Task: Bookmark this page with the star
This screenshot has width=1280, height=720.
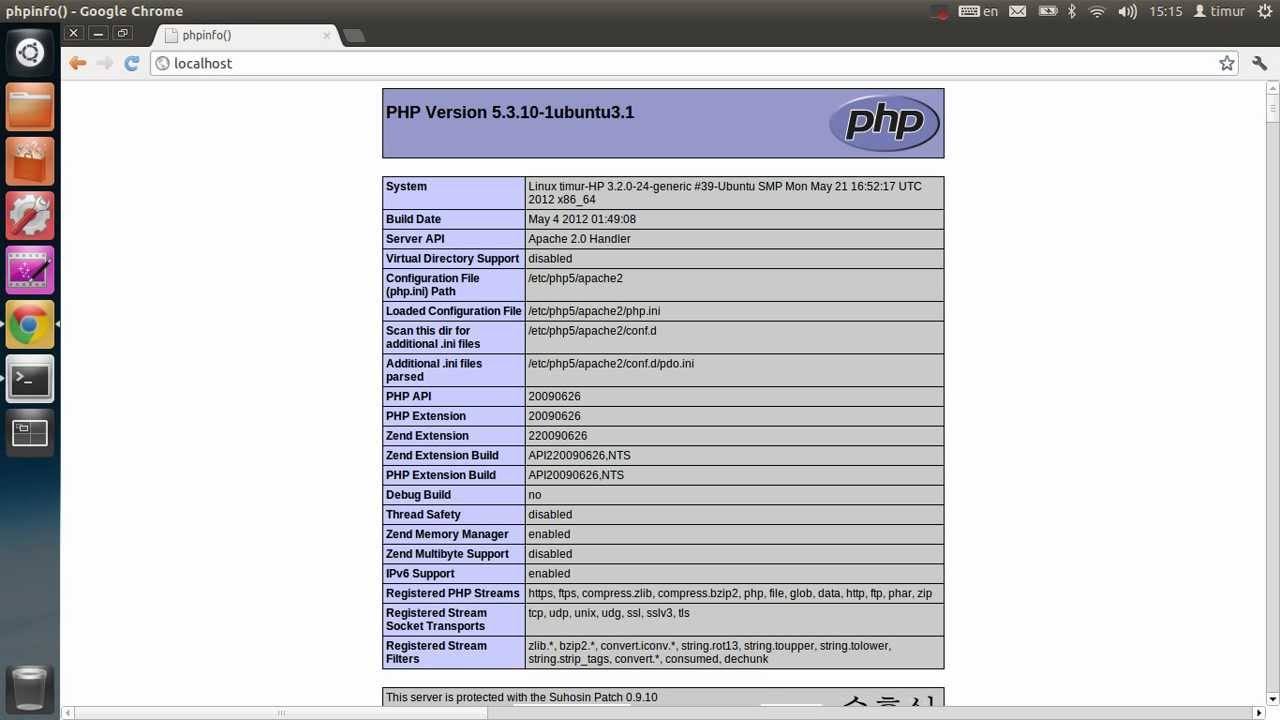Action: pos(1227,63)
